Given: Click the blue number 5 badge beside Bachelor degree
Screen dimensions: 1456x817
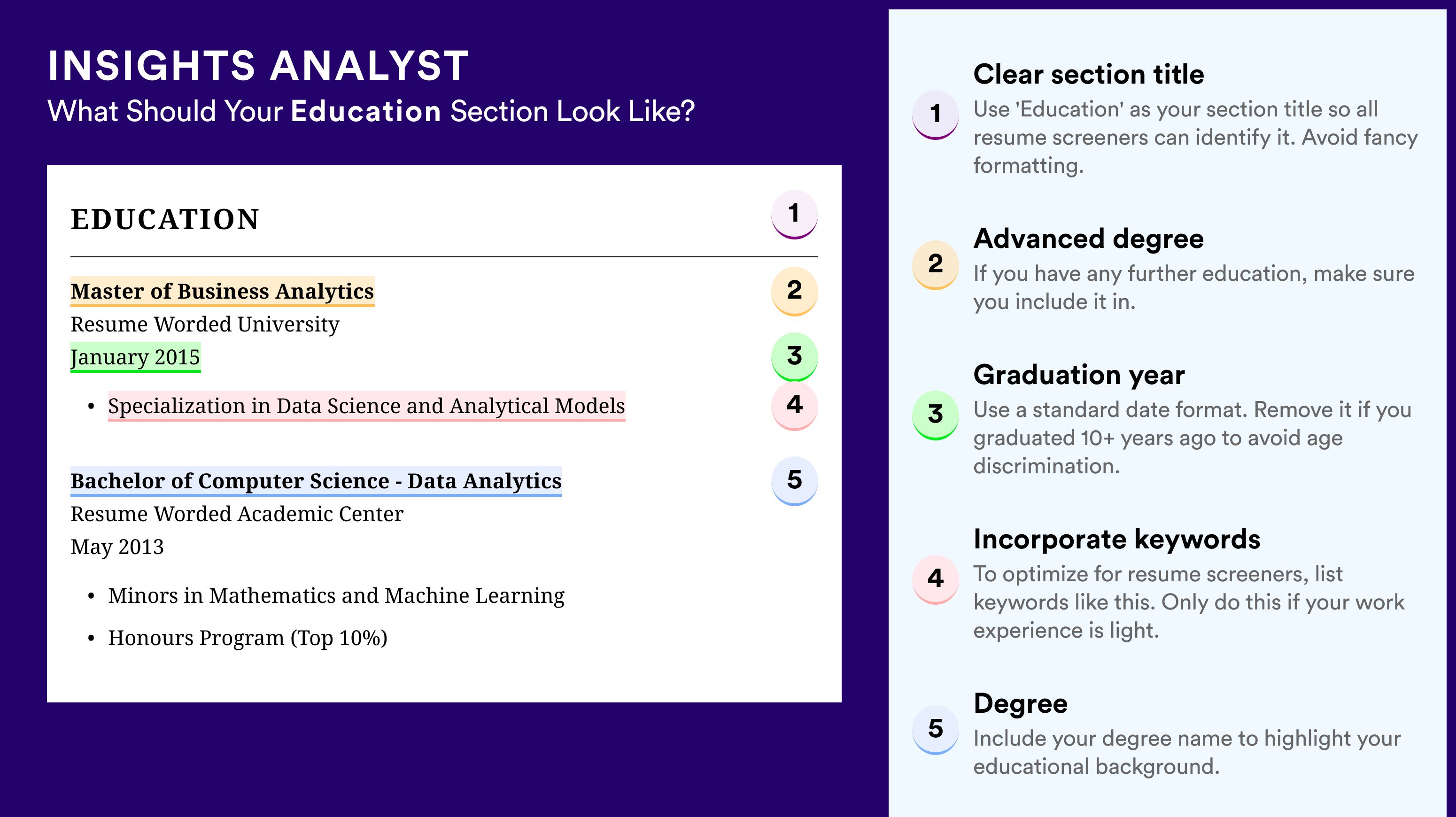Looking at the screenshot, I should click(x=794, y=481).
